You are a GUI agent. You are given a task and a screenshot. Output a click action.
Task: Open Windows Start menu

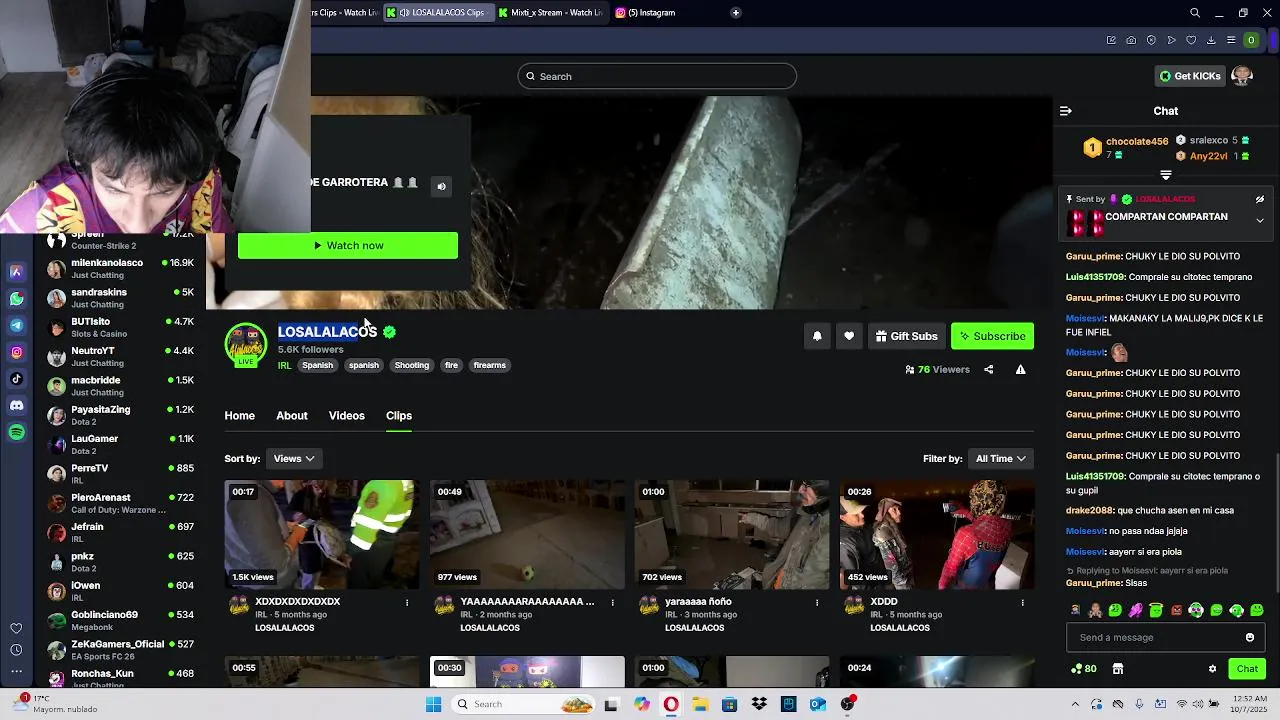point(433,704)
